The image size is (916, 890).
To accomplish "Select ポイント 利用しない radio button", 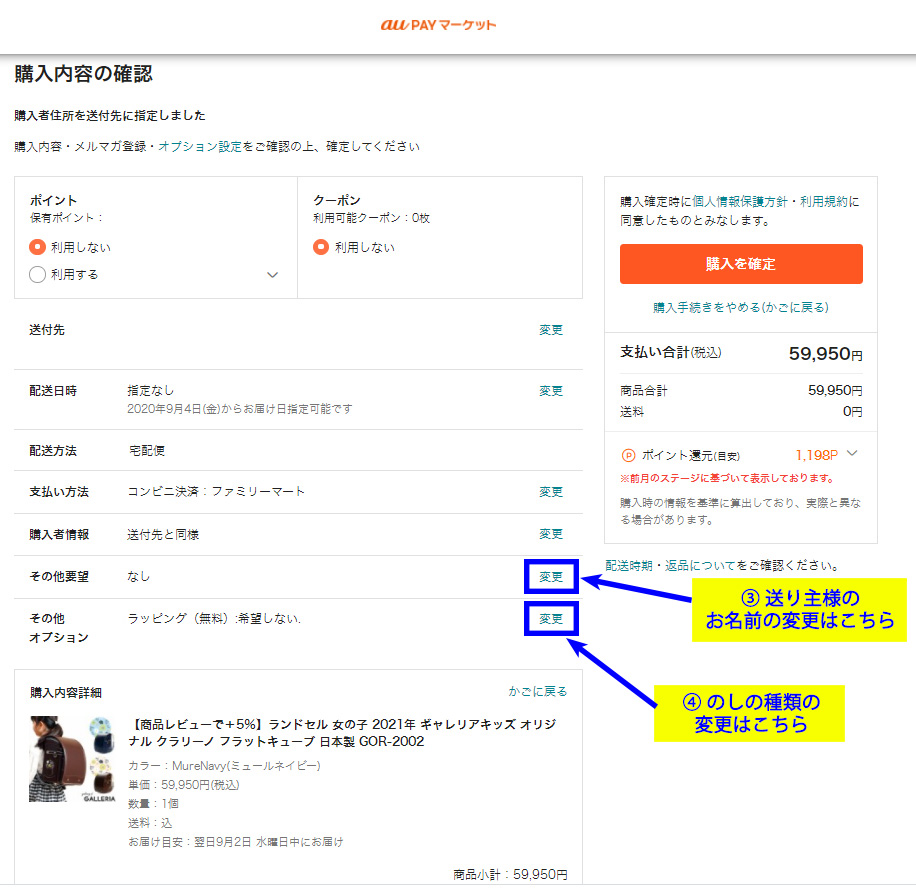I will (38, 247).
